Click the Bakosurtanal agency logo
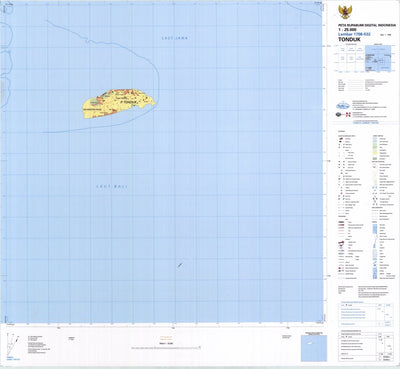This screenshot has height=369, width=400. pos(343,106)
